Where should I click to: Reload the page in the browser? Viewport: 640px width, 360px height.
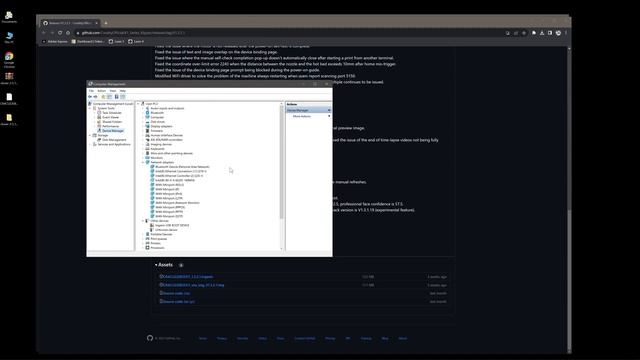click(x=60, y=33)
